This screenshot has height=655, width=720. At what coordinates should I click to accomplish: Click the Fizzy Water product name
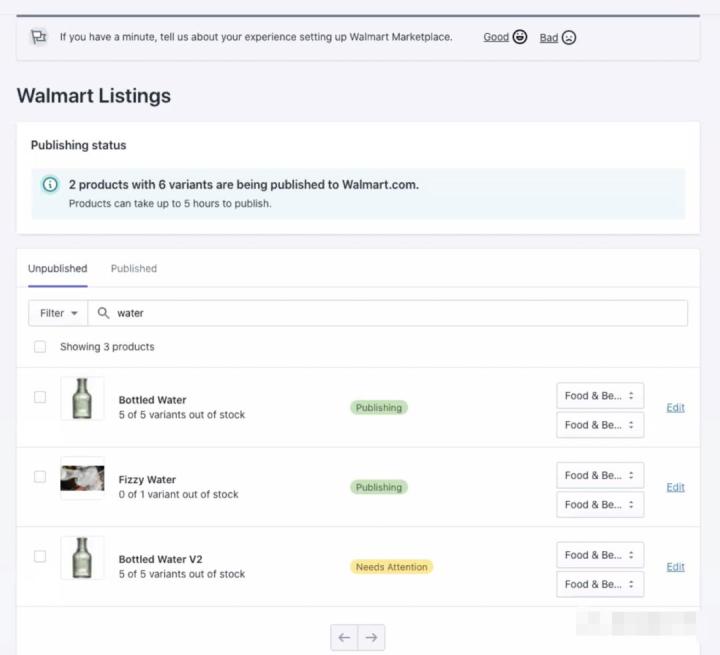point(147,480)
